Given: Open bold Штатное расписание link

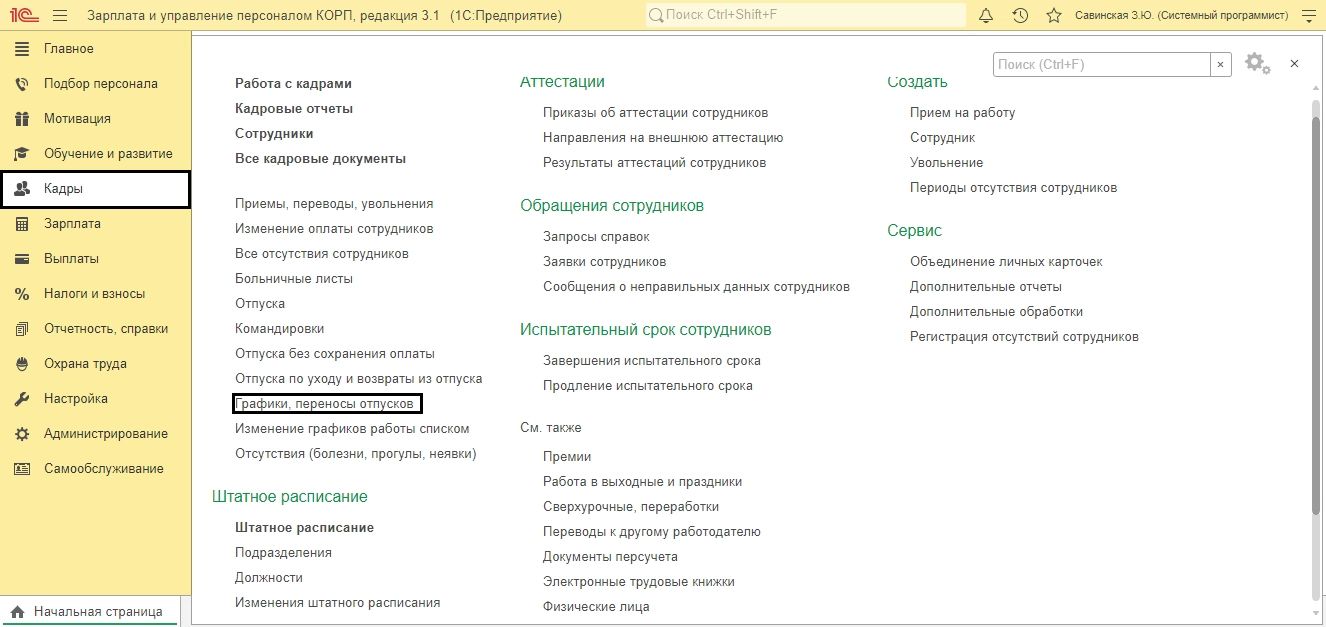Looking at the screenshot, I should click(x=304, y=528).
